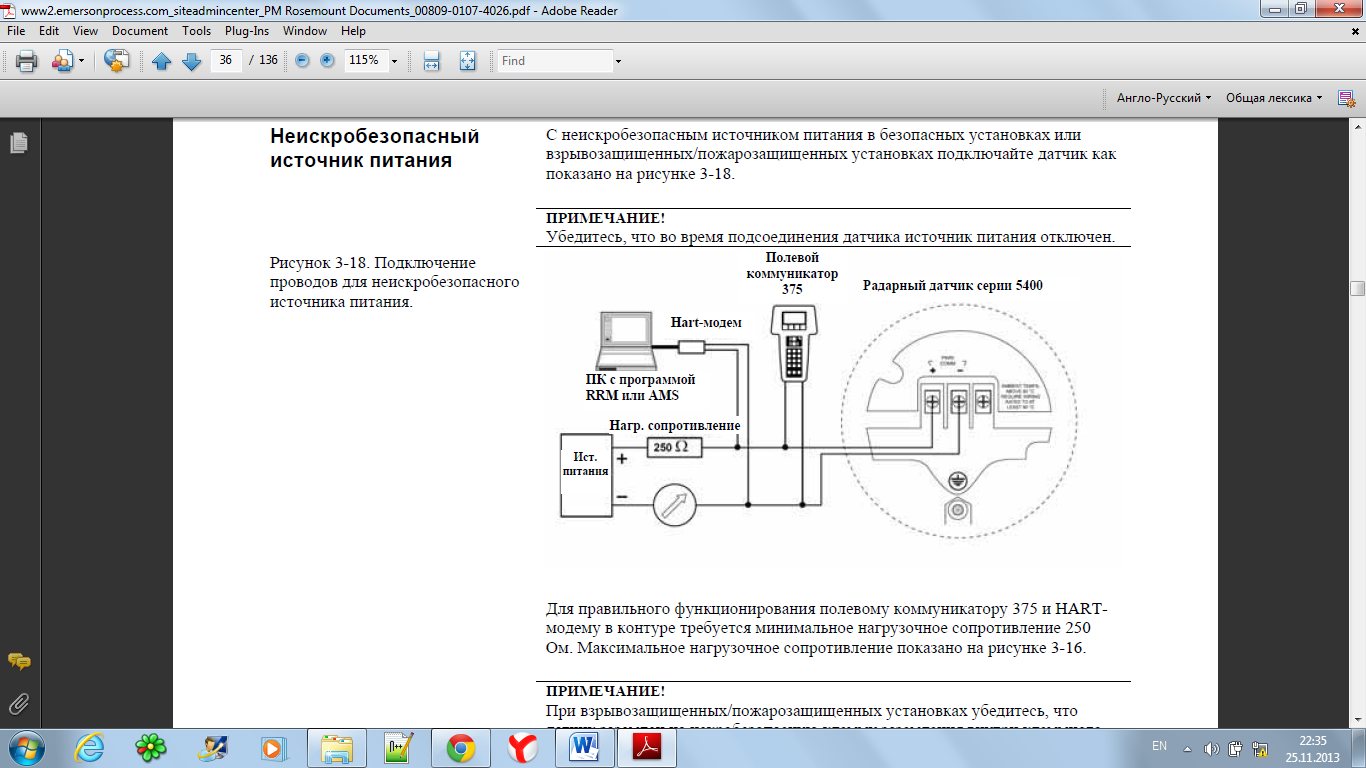Click scrollbar up arrow at top
This screenshot has height=768, width=1366.
1357,128
